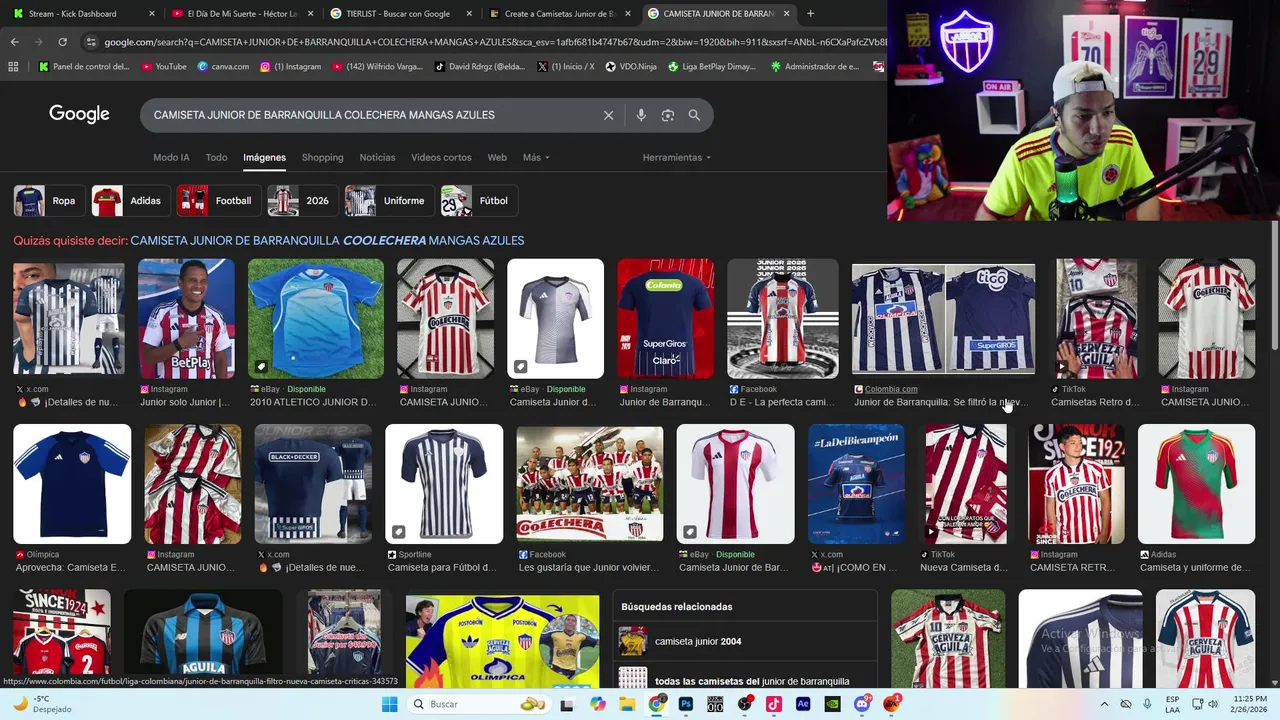Filter images by Football chip
The height and width of the screenshot is (720, 1280).
point(218,201)
